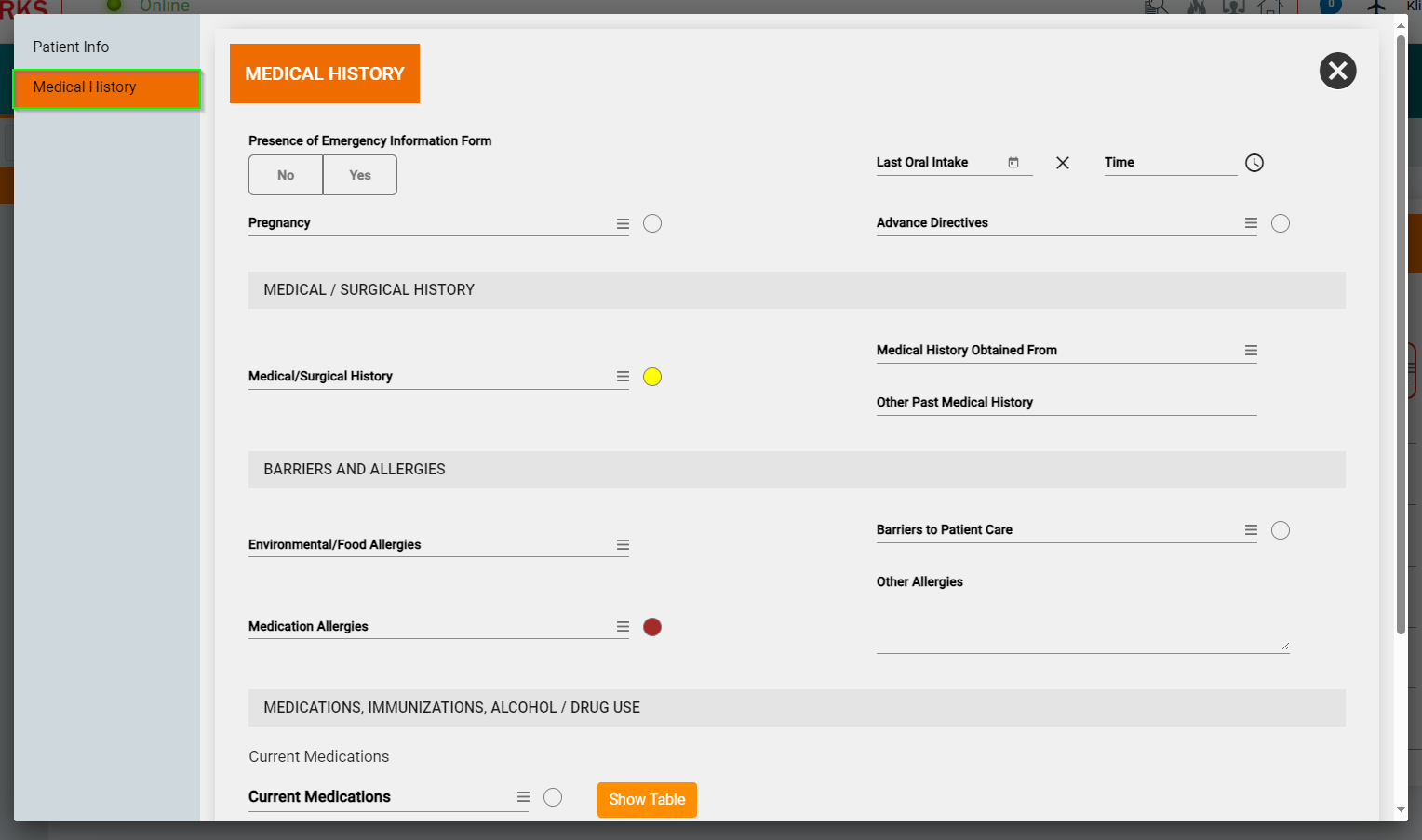Viewport: 1422px width, 840px height.
Task: Expand the Current Medications dropdown list
Action: [x=523, y=797]
